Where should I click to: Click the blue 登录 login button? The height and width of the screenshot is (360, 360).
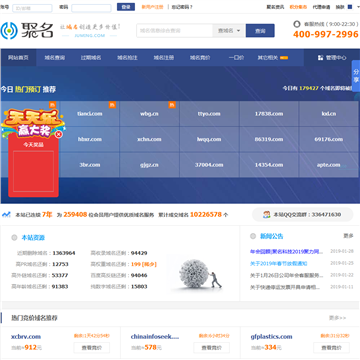(x=126, y=7)
